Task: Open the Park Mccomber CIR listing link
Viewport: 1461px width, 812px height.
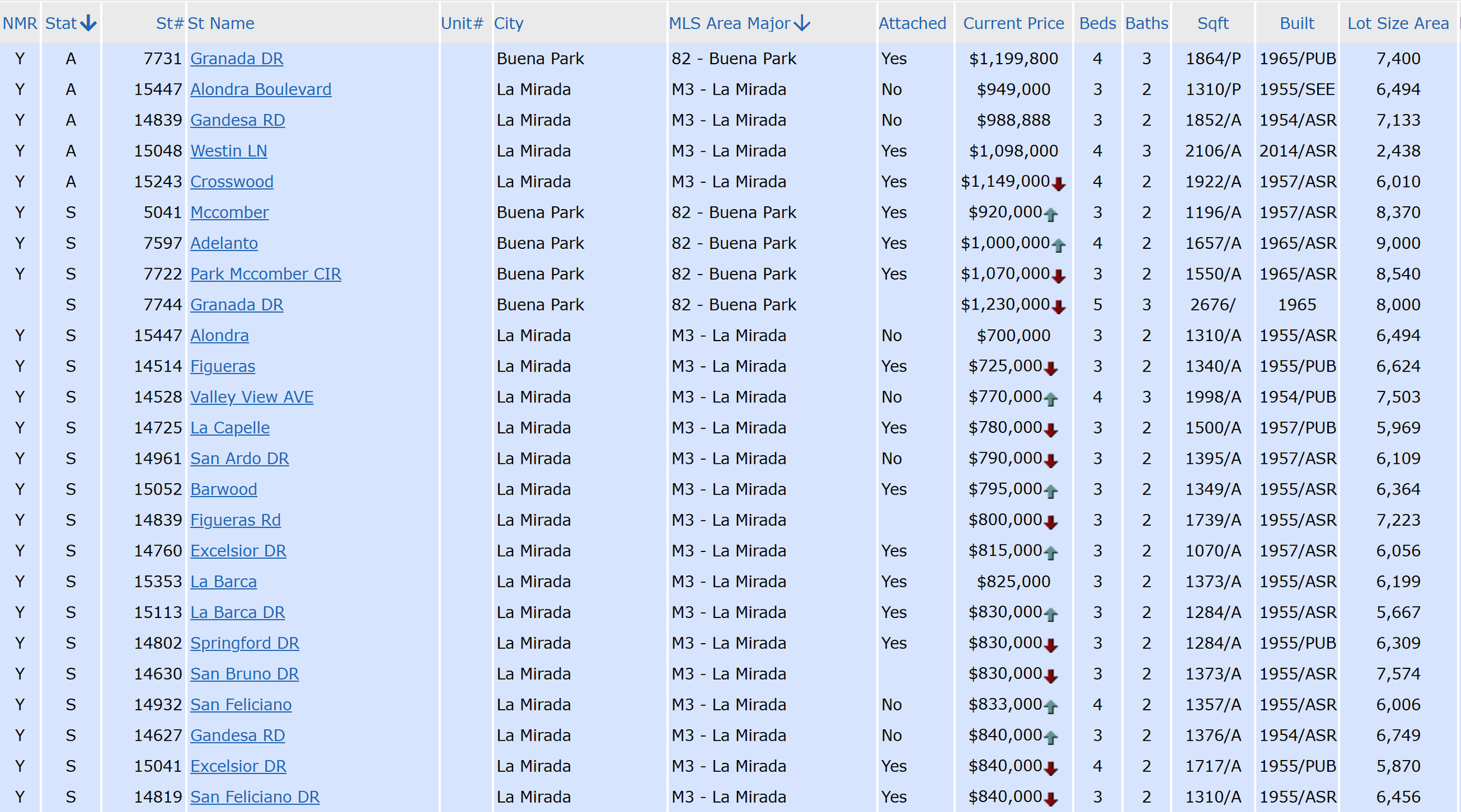Action: coord(265,274)
